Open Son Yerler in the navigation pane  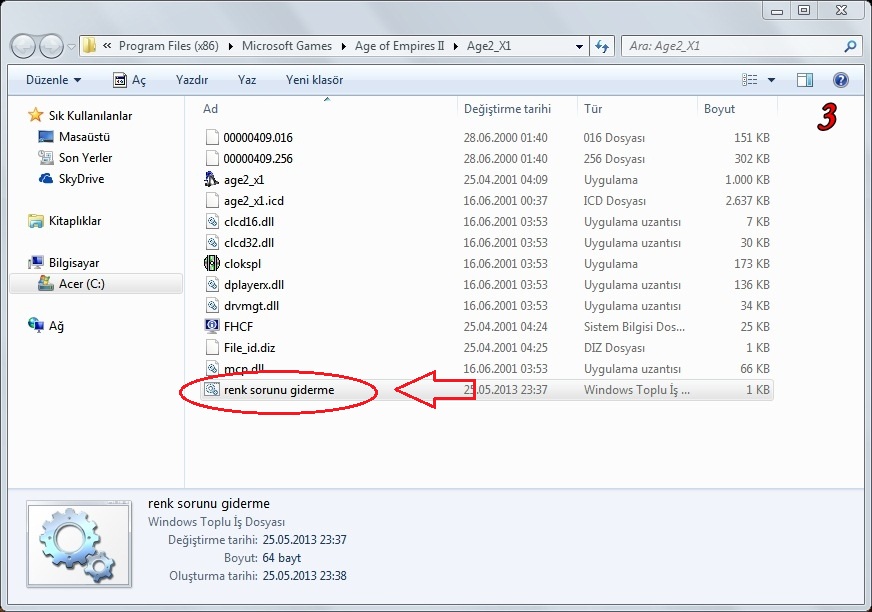[85, 158]
